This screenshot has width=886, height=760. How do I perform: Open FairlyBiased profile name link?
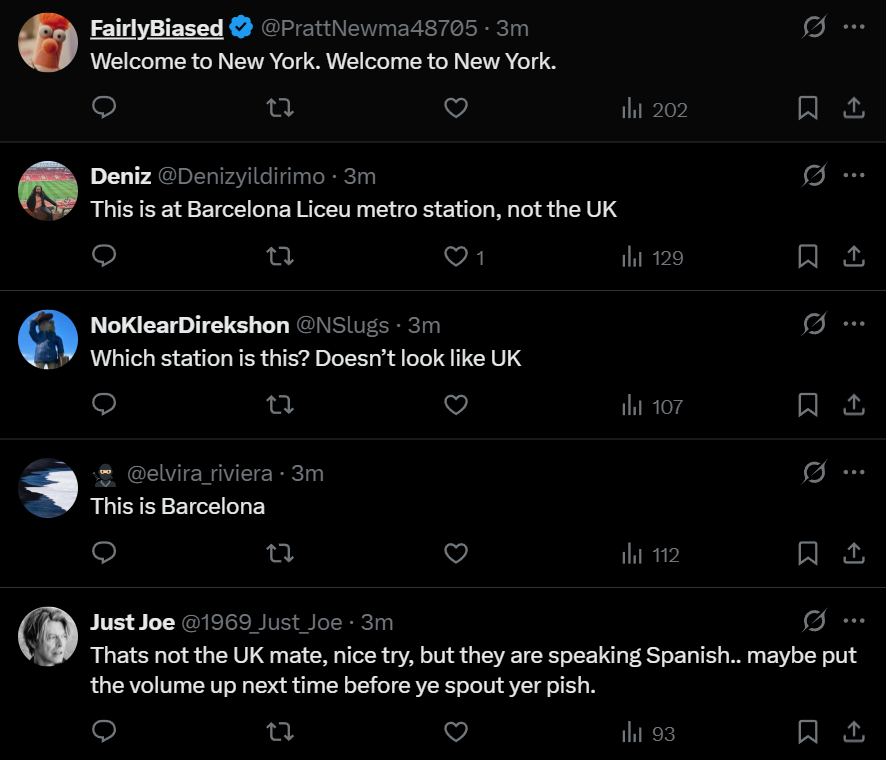click(x=156, y=28)
